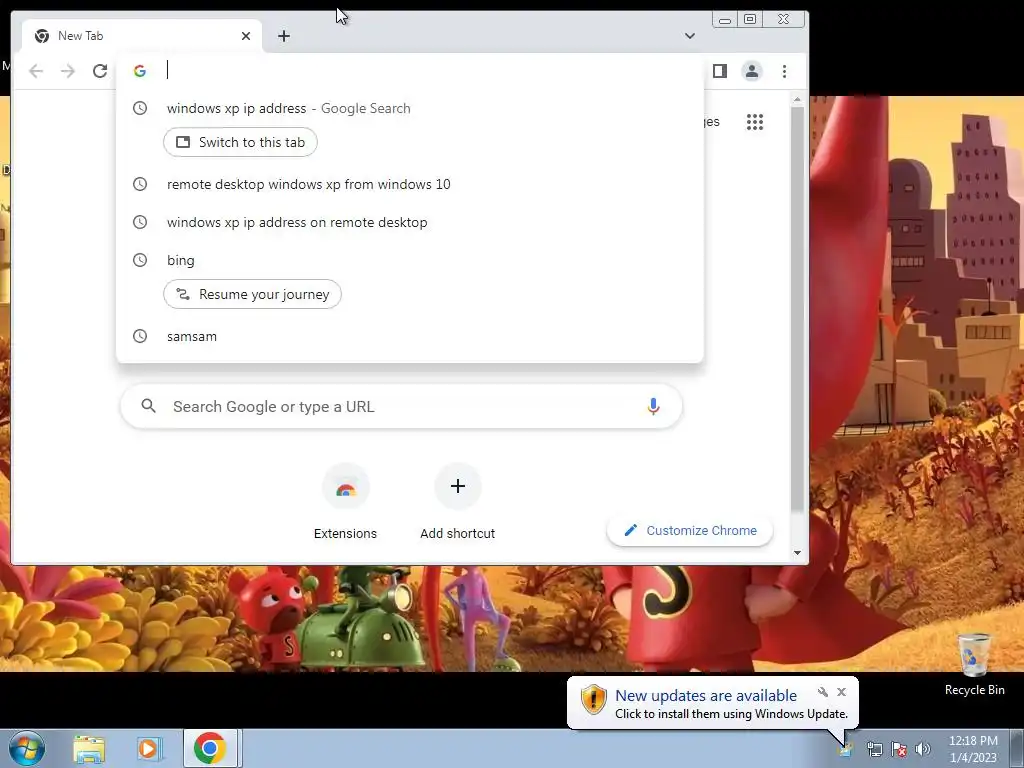Click the scrollbar down arrow
This screenshot has width=1024, height=768.
[797, 552]
